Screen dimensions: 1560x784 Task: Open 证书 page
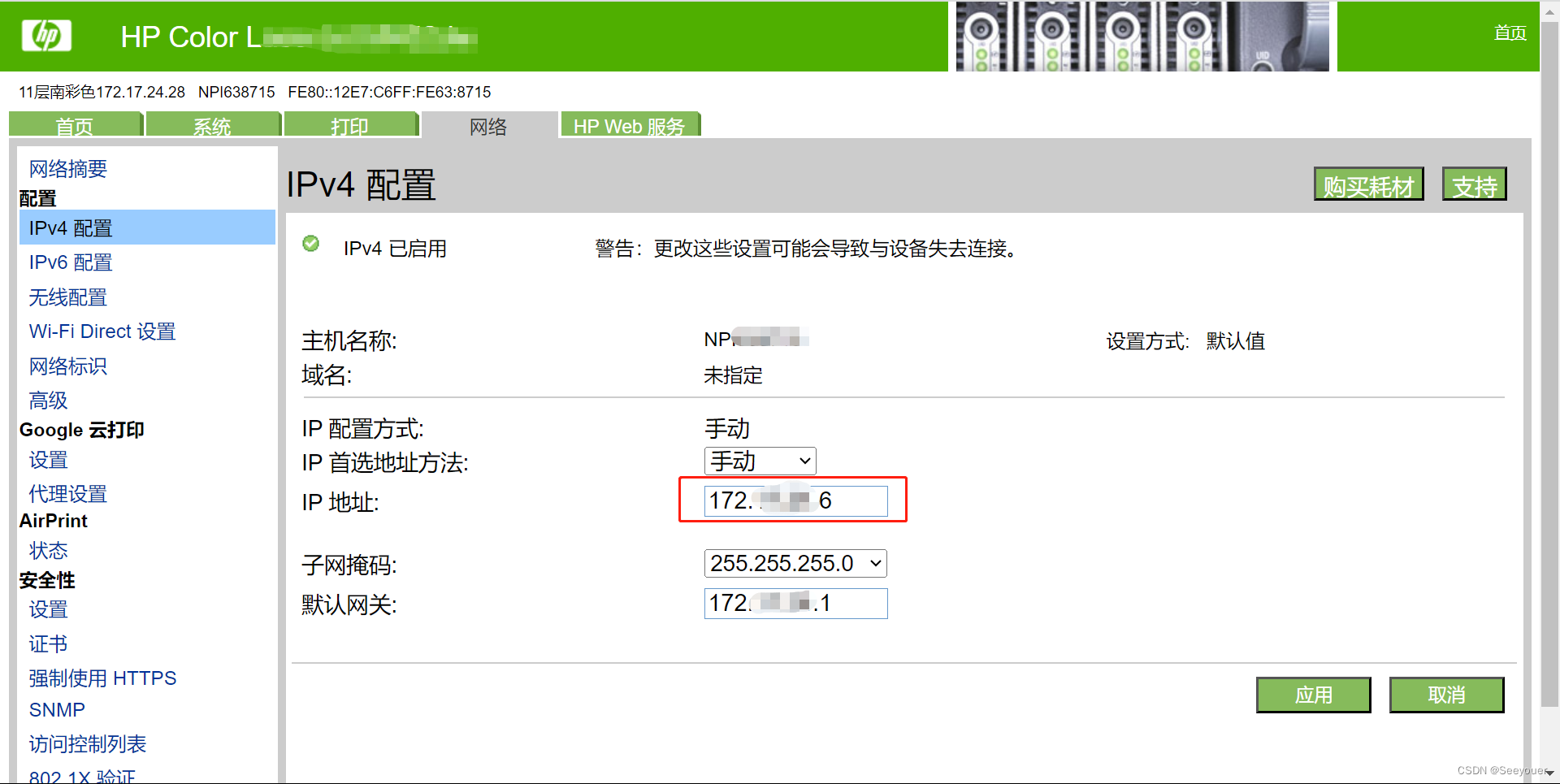(49, 644)
